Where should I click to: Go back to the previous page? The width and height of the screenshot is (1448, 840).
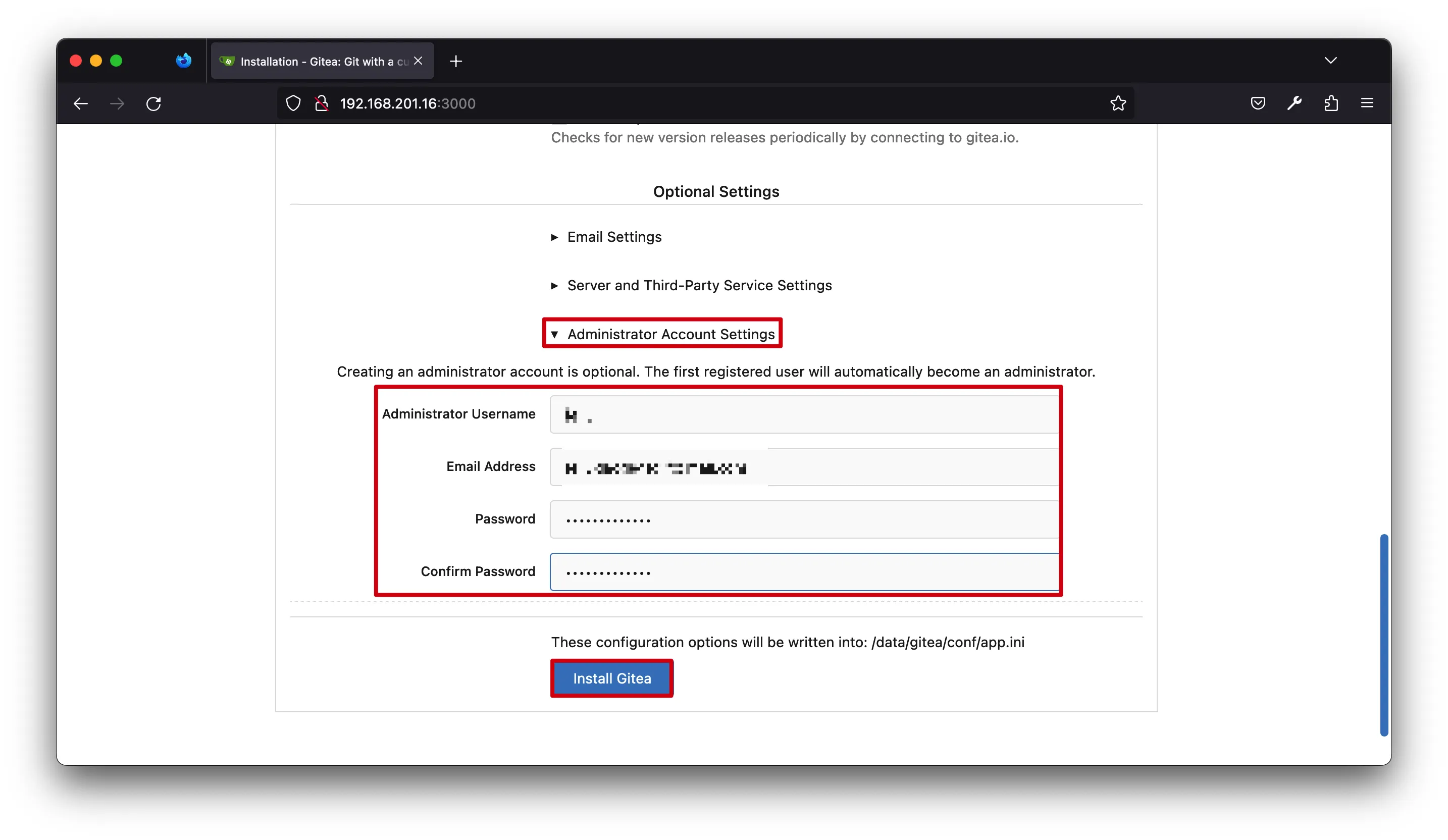(80, 103)
